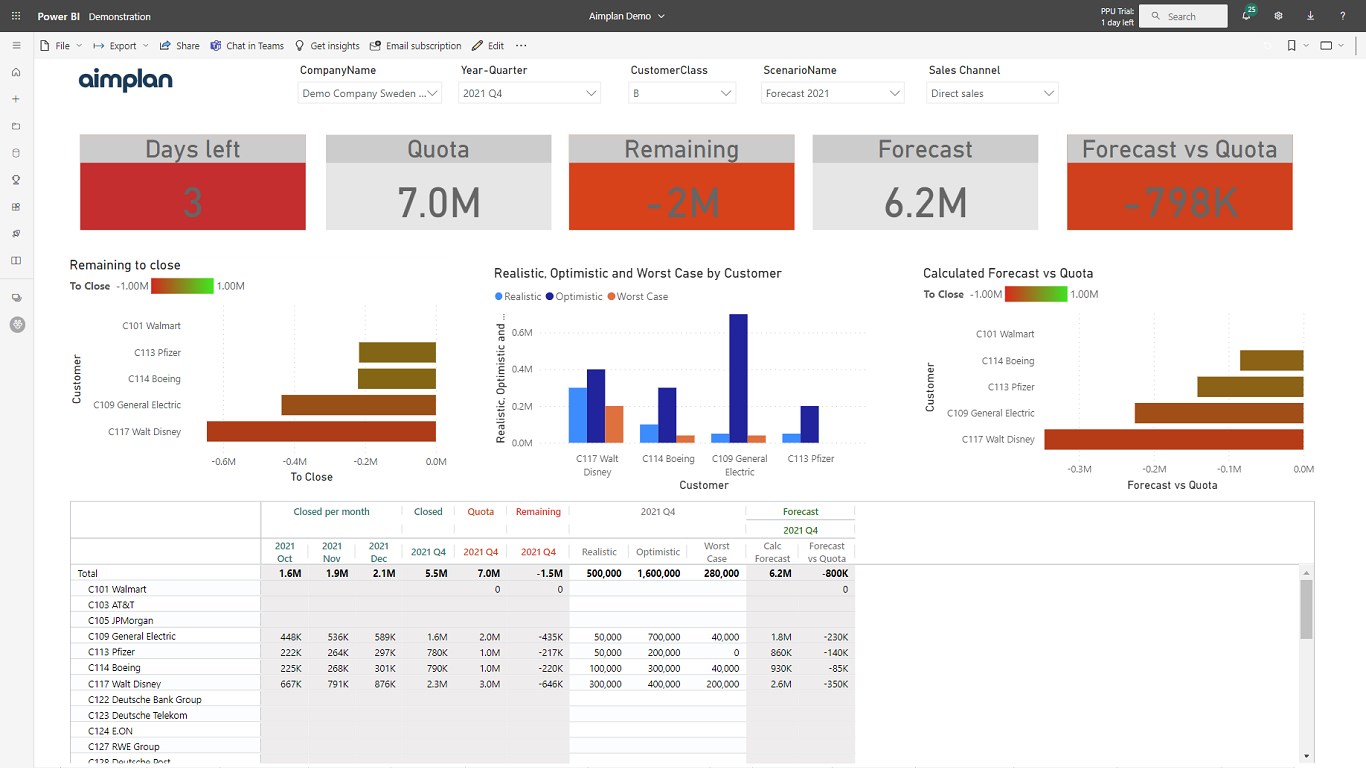1366x768 pixels.
Task: Open the CustomerClass slicer dropdown
Action: pyautogui.click(x=682, y=93)
